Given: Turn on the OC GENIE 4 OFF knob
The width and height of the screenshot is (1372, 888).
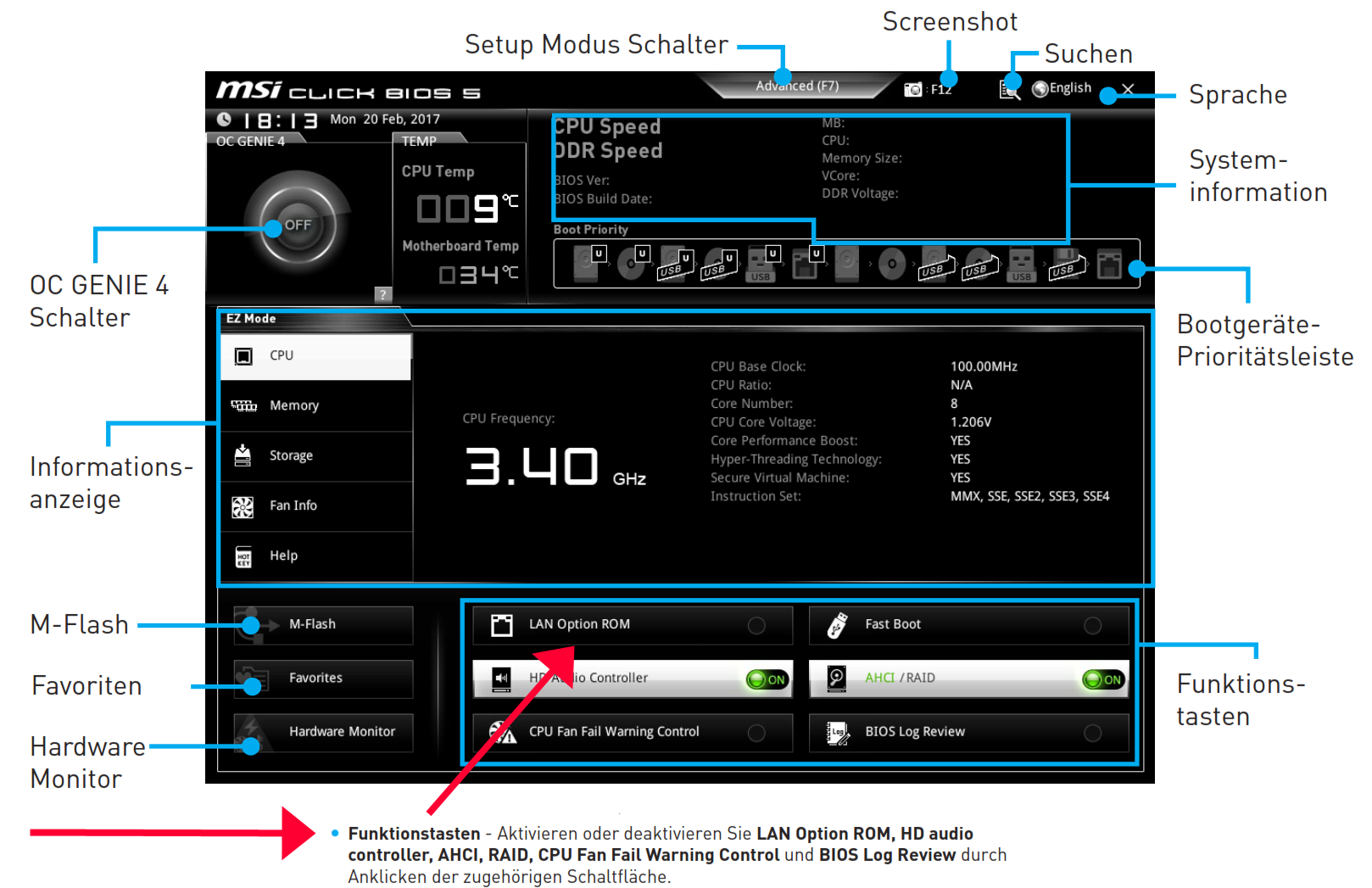Looking at the screenshot, I should click(298, 225).
